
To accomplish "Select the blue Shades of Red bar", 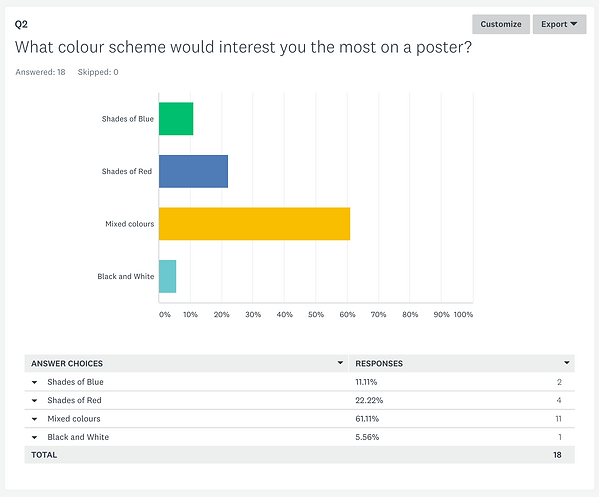I will (193, 171).
